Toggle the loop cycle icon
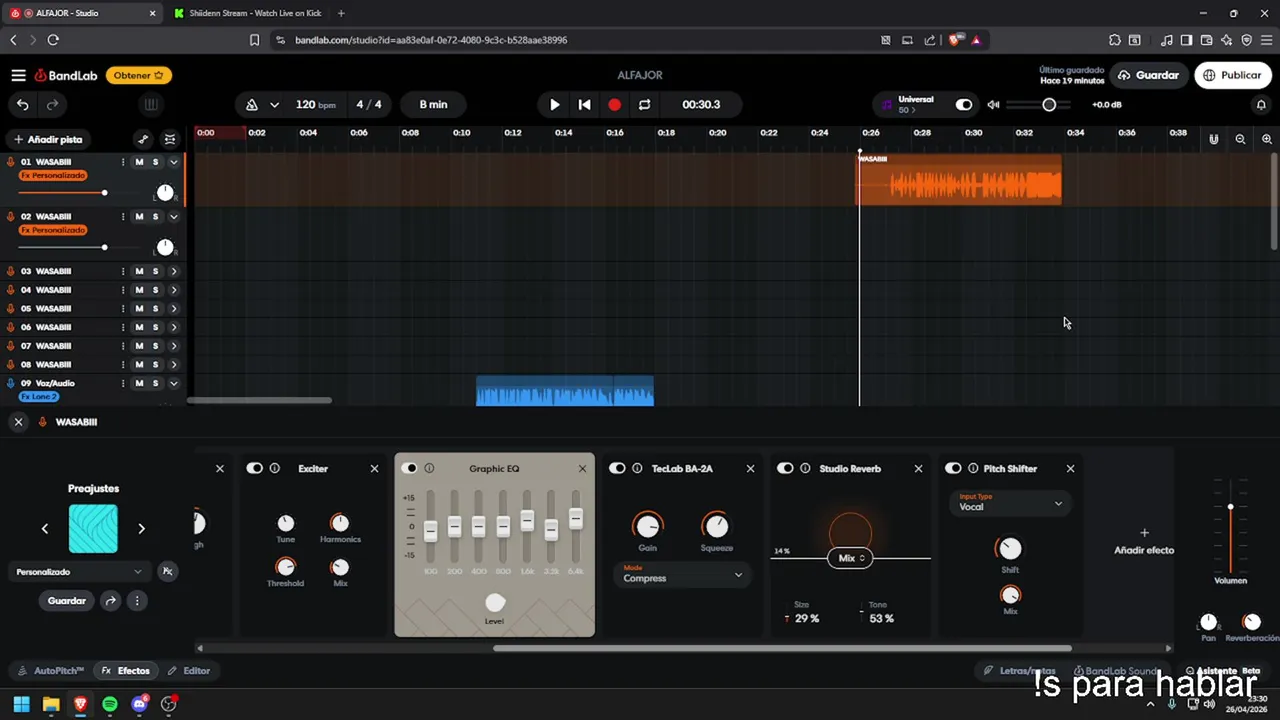This screenshot has width=1280, height=720. (x=644, y=104)
